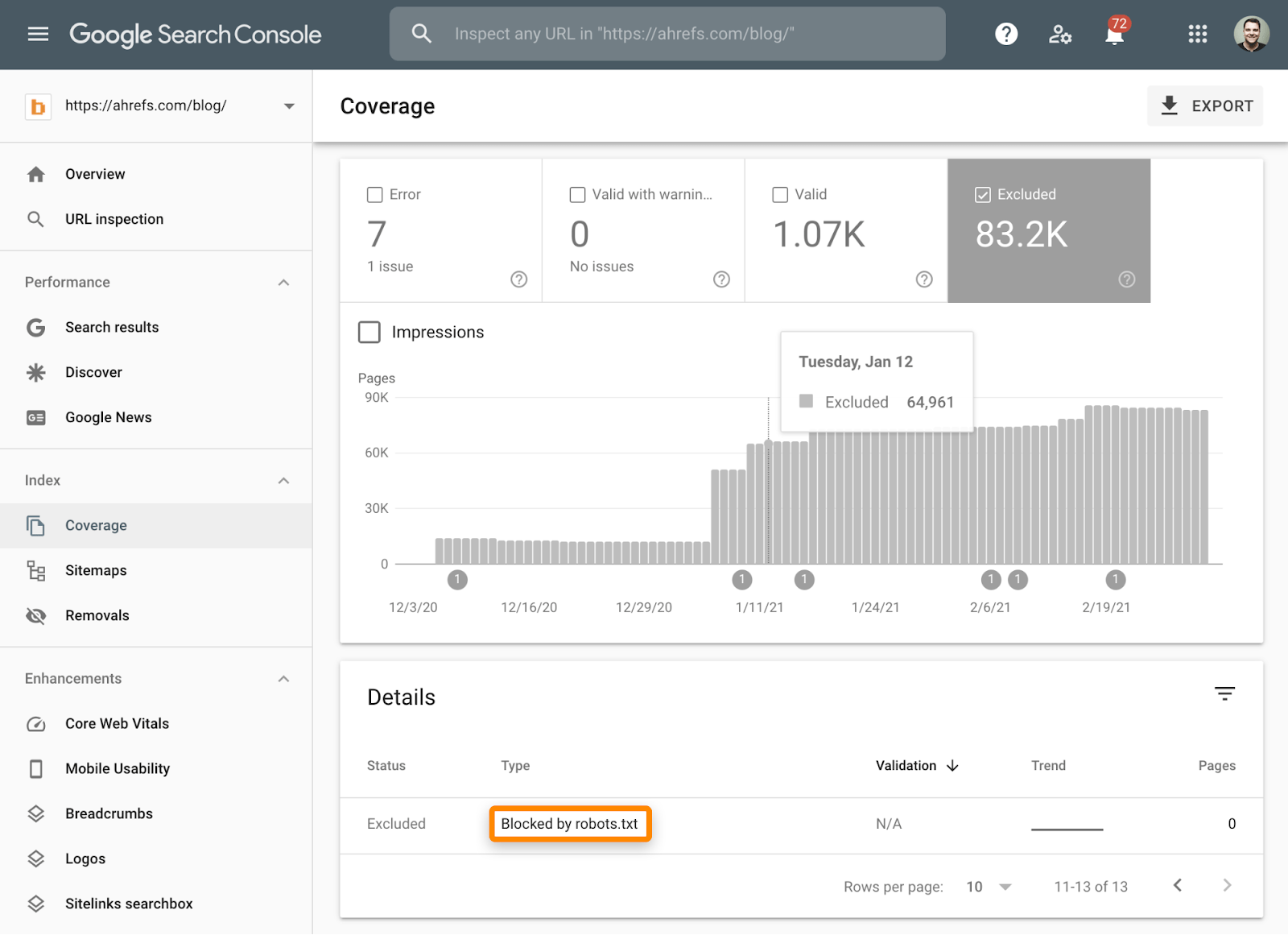Screen dimensions: 1288x935
Task: Go to previous page of rows
Action: point(1178,886)
